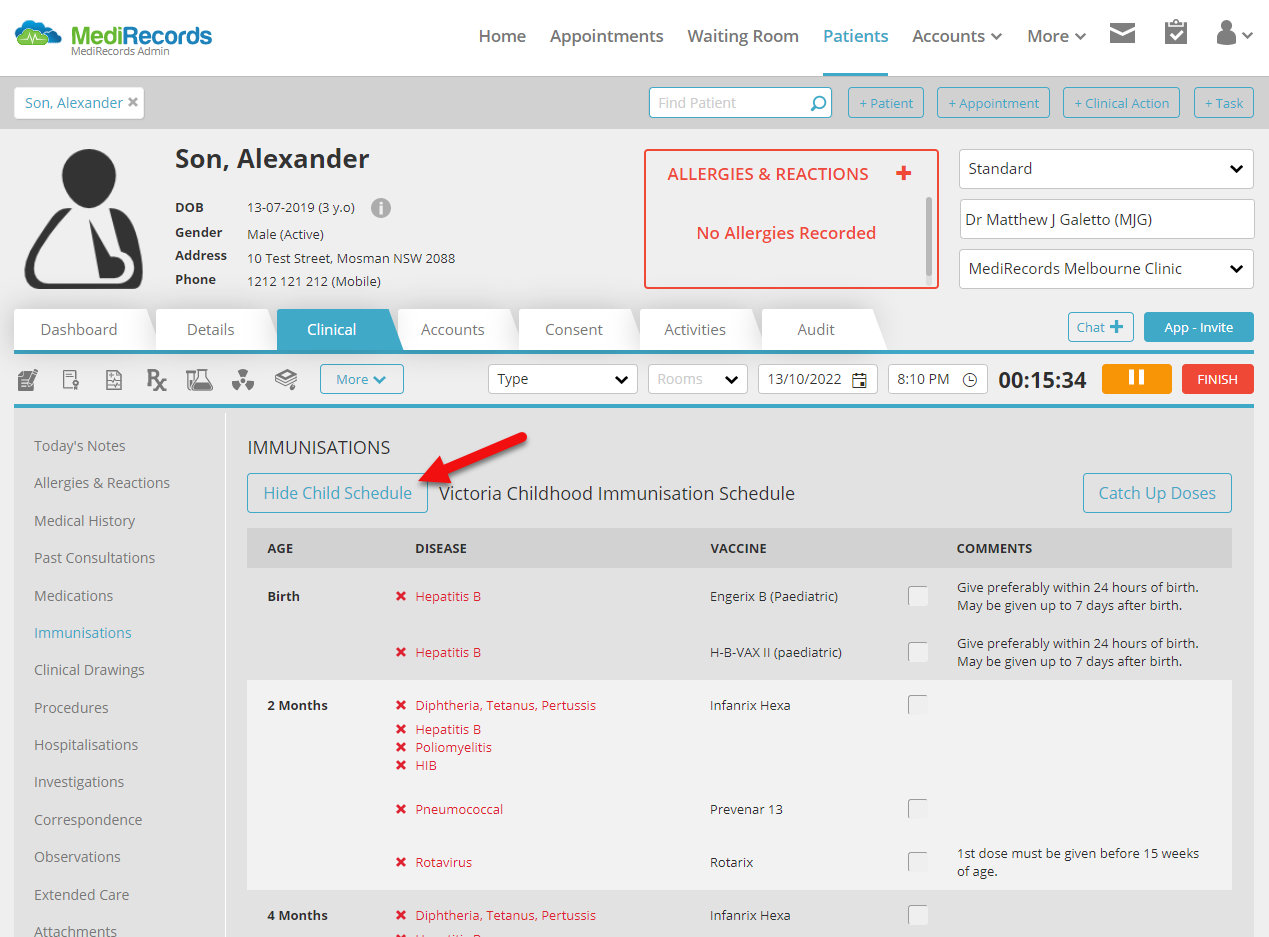
Task: Switch to the patient Accounts tab
Action: click(452, 329)
